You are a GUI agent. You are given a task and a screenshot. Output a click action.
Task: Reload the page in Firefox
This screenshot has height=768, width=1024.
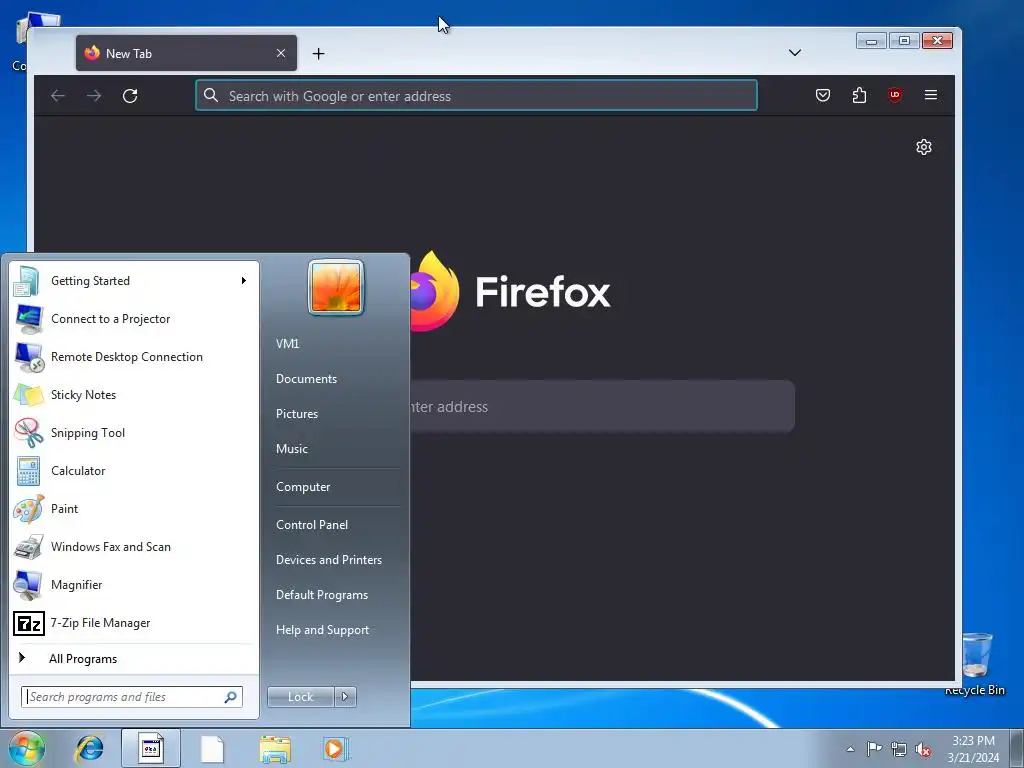[x=130, y=96]
